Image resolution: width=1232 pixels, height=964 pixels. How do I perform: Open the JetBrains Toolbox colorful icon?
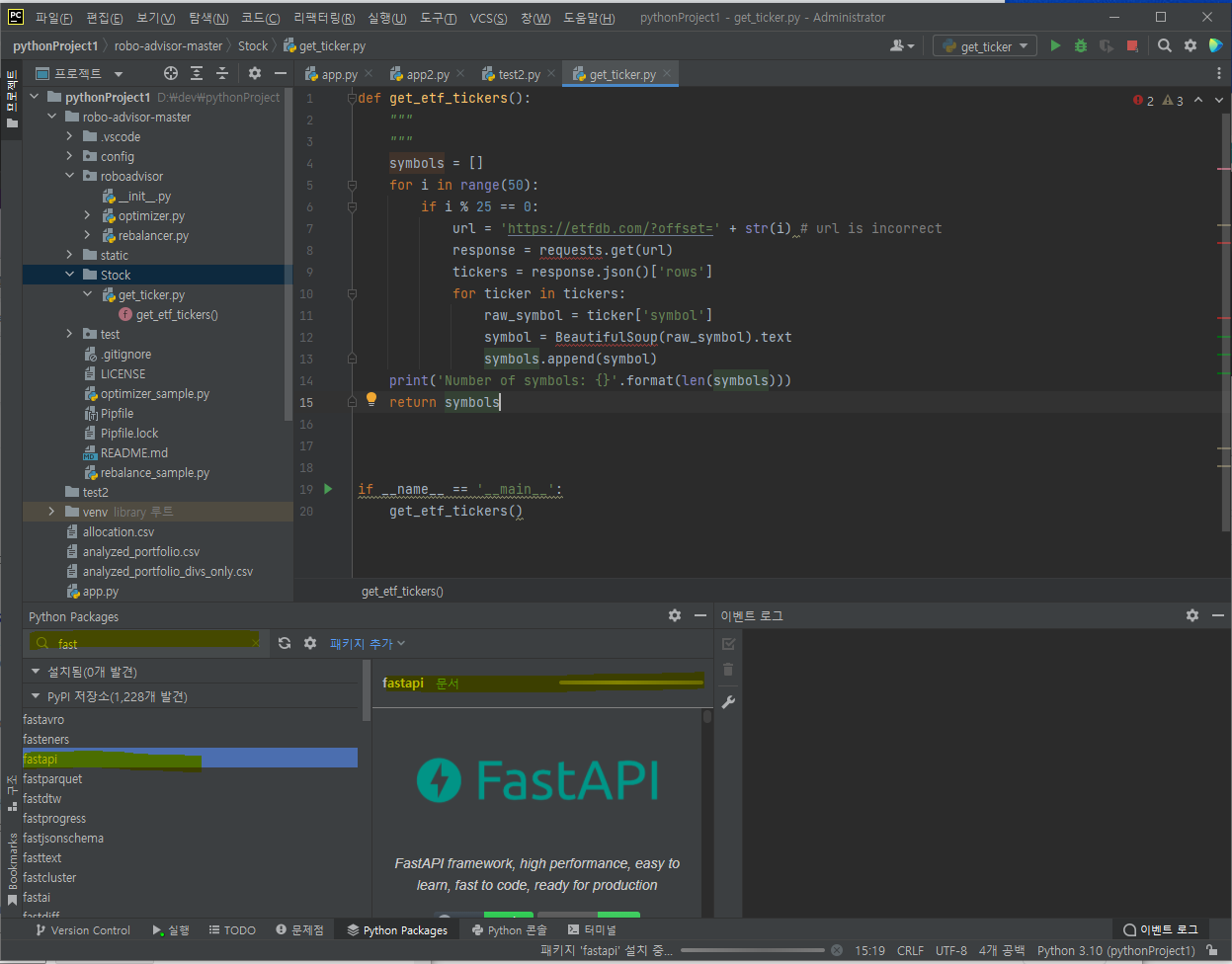coord(1215,45)
